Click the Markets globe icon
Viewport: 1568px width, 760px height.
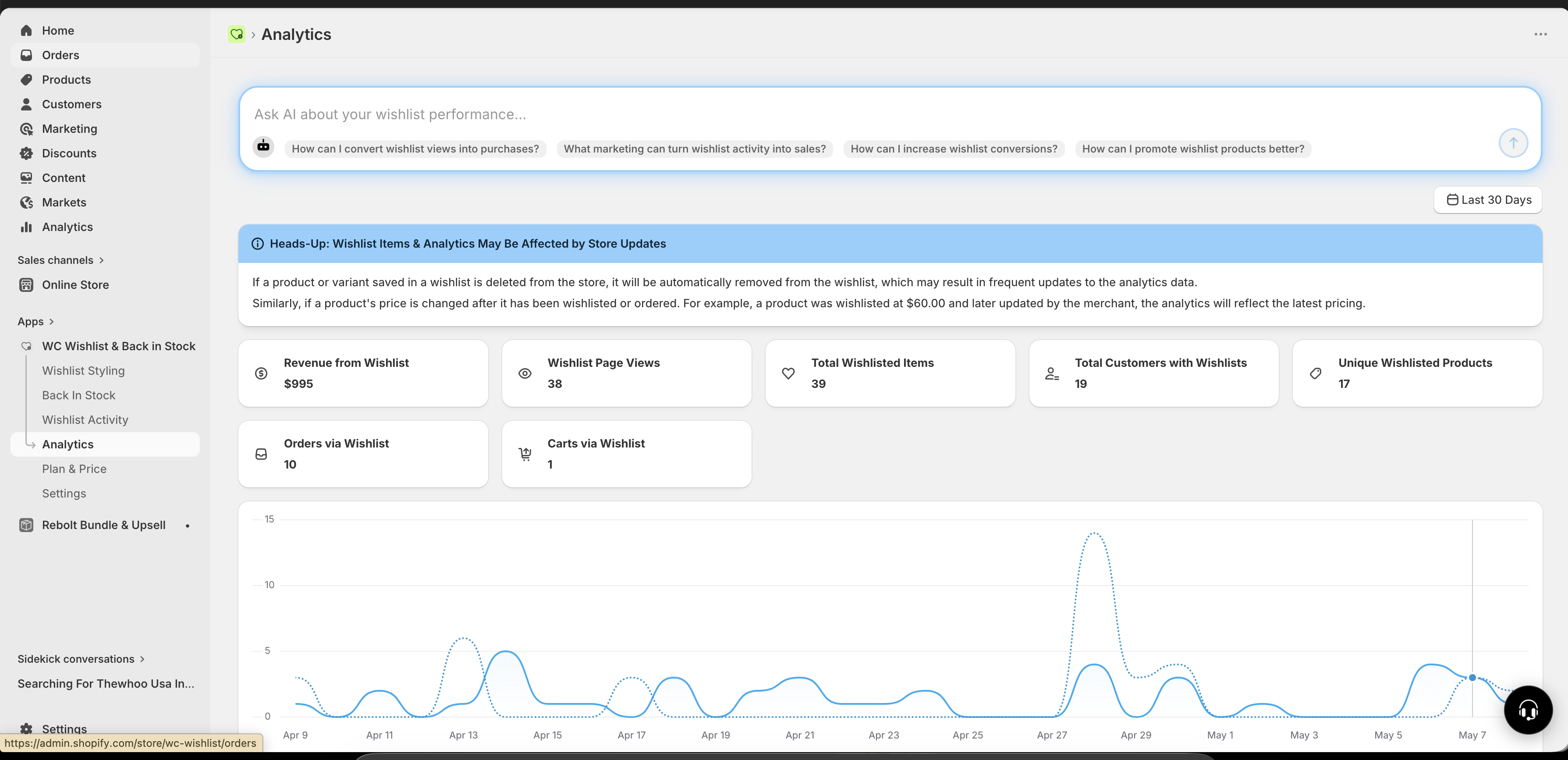tap(26, 202)
